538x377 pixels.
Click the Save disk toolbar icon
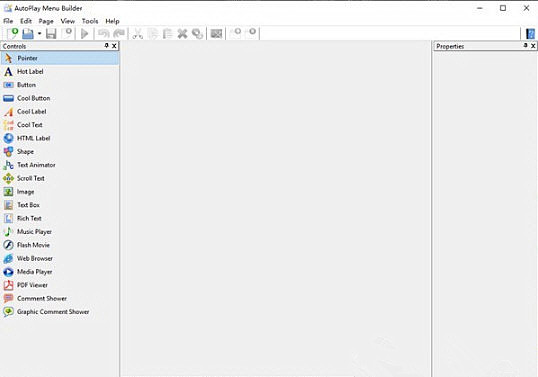coord(51,34)
